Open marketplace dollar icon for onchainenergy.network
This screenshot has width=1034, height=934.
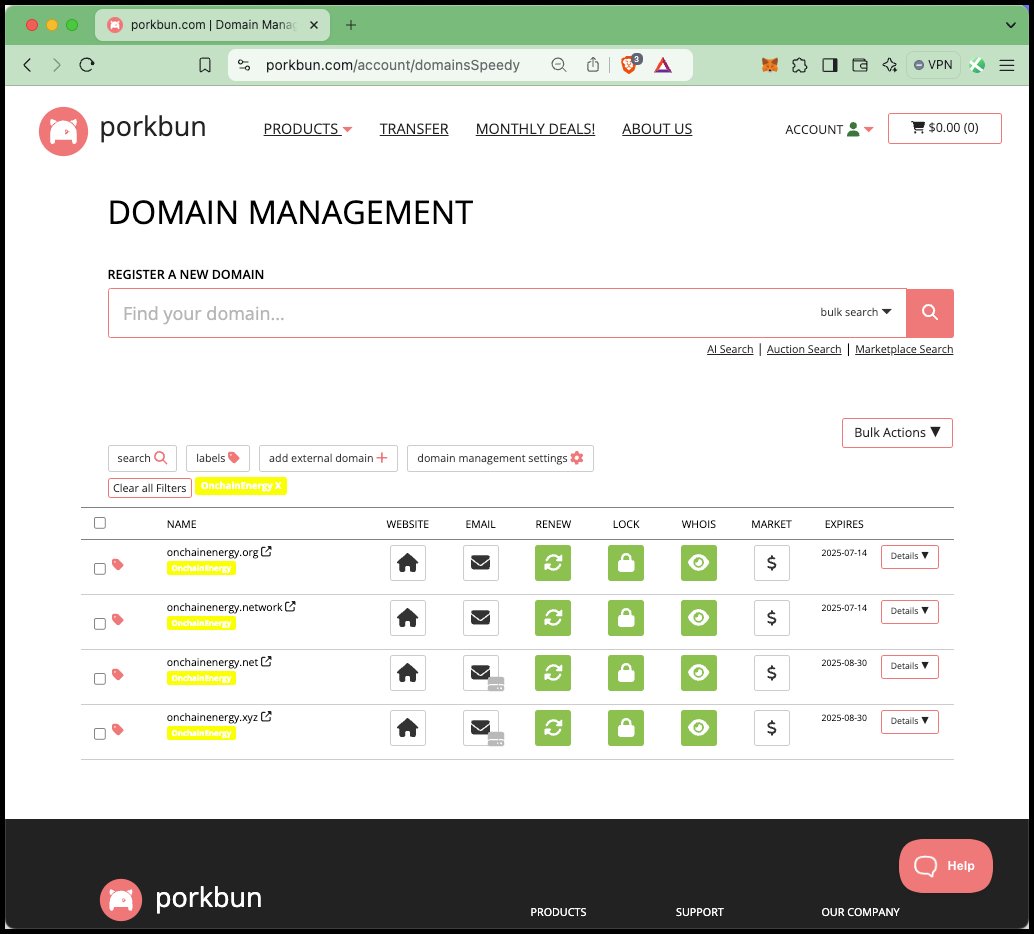point(772,617)
